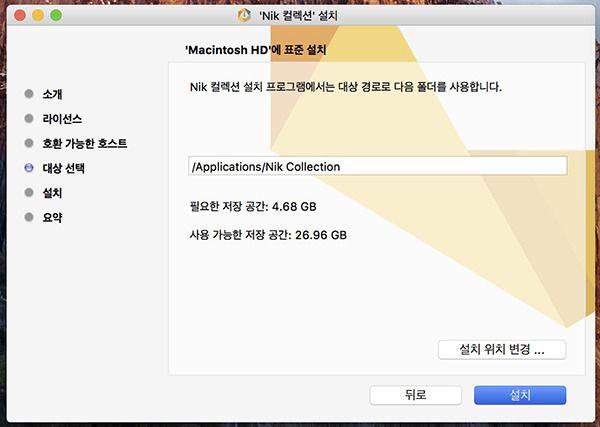Image resolution: width=600 pixels, height=427 pixels.
Task: Click the 'Nik 컬렉션' 설치 window title
Action: click(298, 16)
